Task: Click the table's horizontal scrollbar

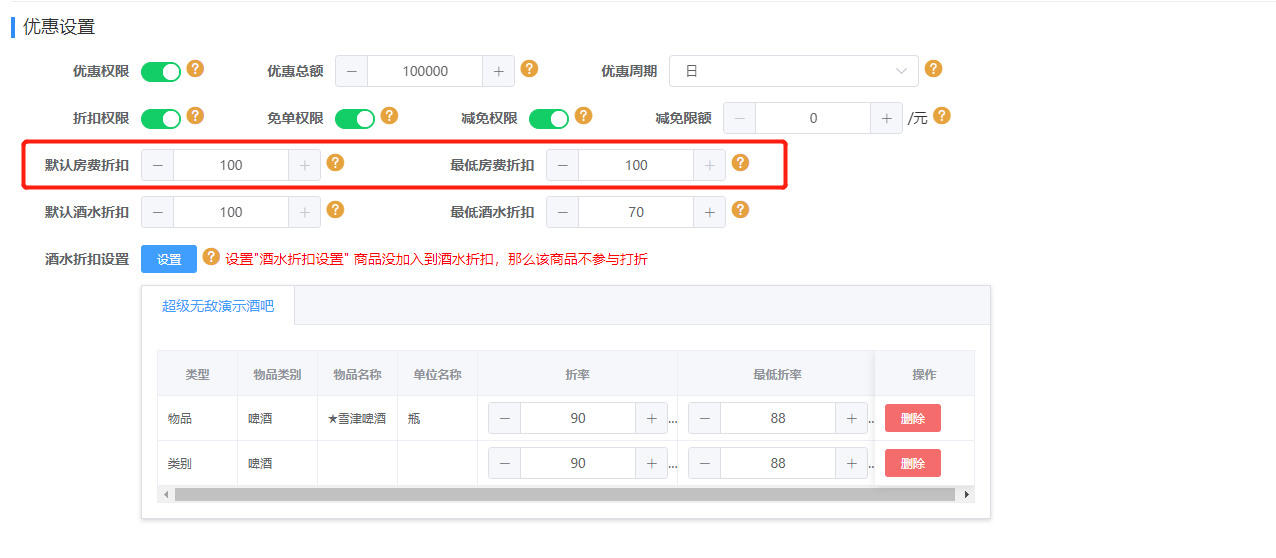Action: [x=564, y=494]
